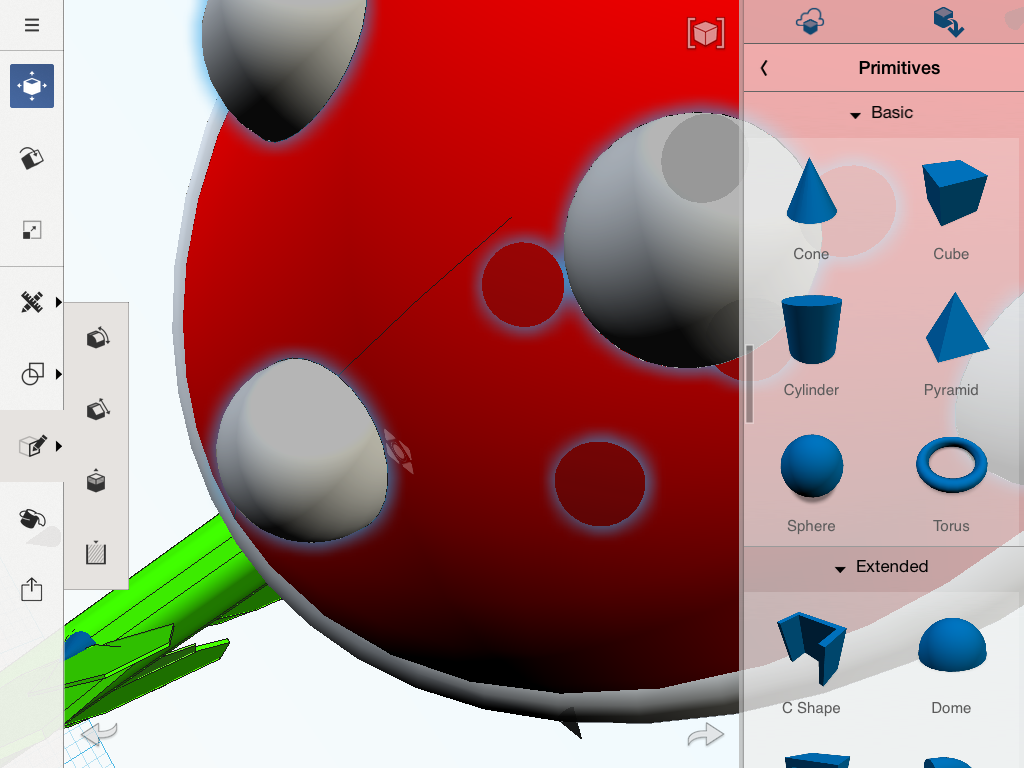Open the modify box-with-pencil tool

pyautogui.click(x=33, y=446)
